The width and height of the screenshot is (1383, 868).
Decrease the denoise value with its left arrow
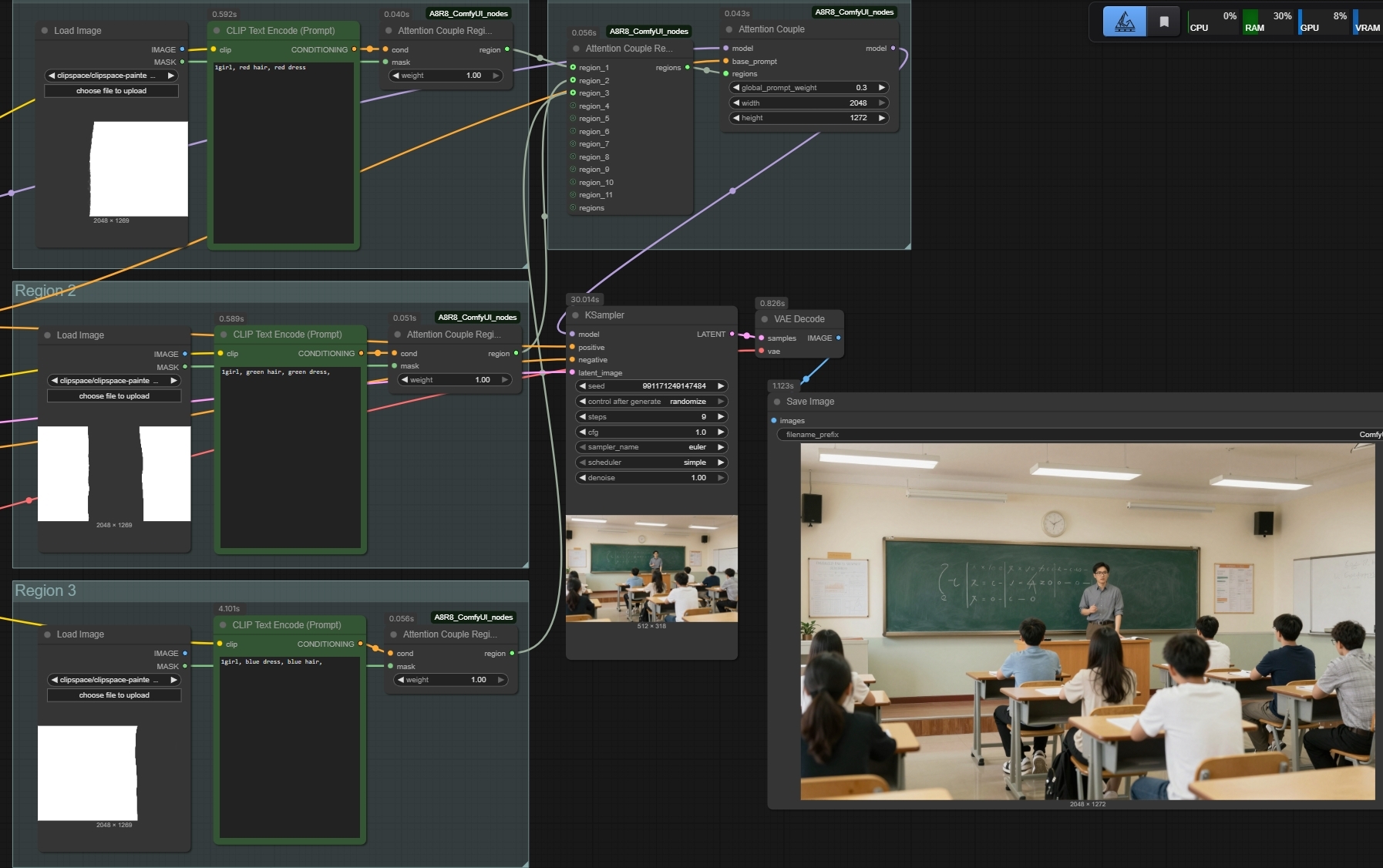[582, 478]
